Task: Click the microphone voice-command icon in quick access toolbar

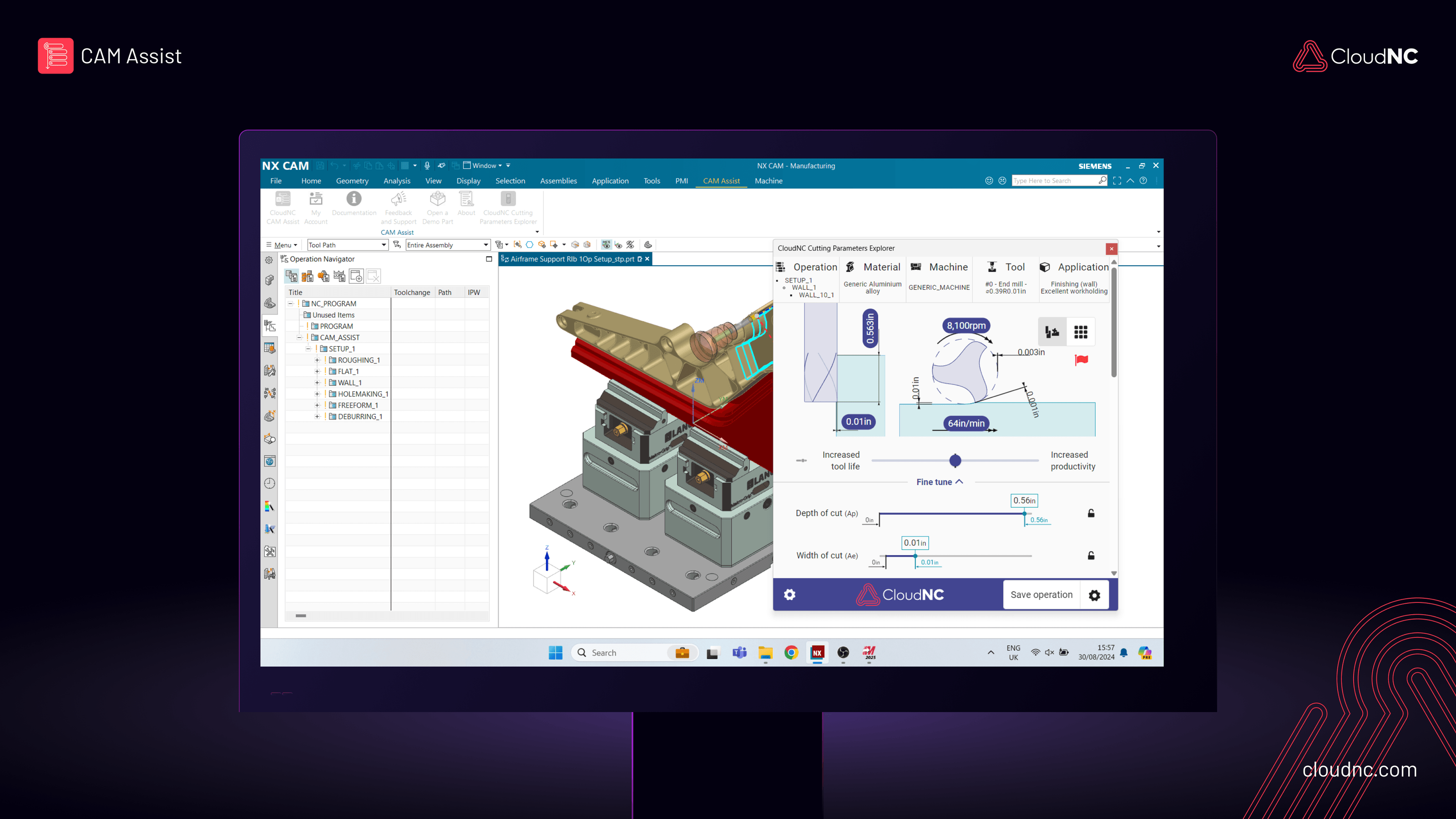Action: coord(427,165)
